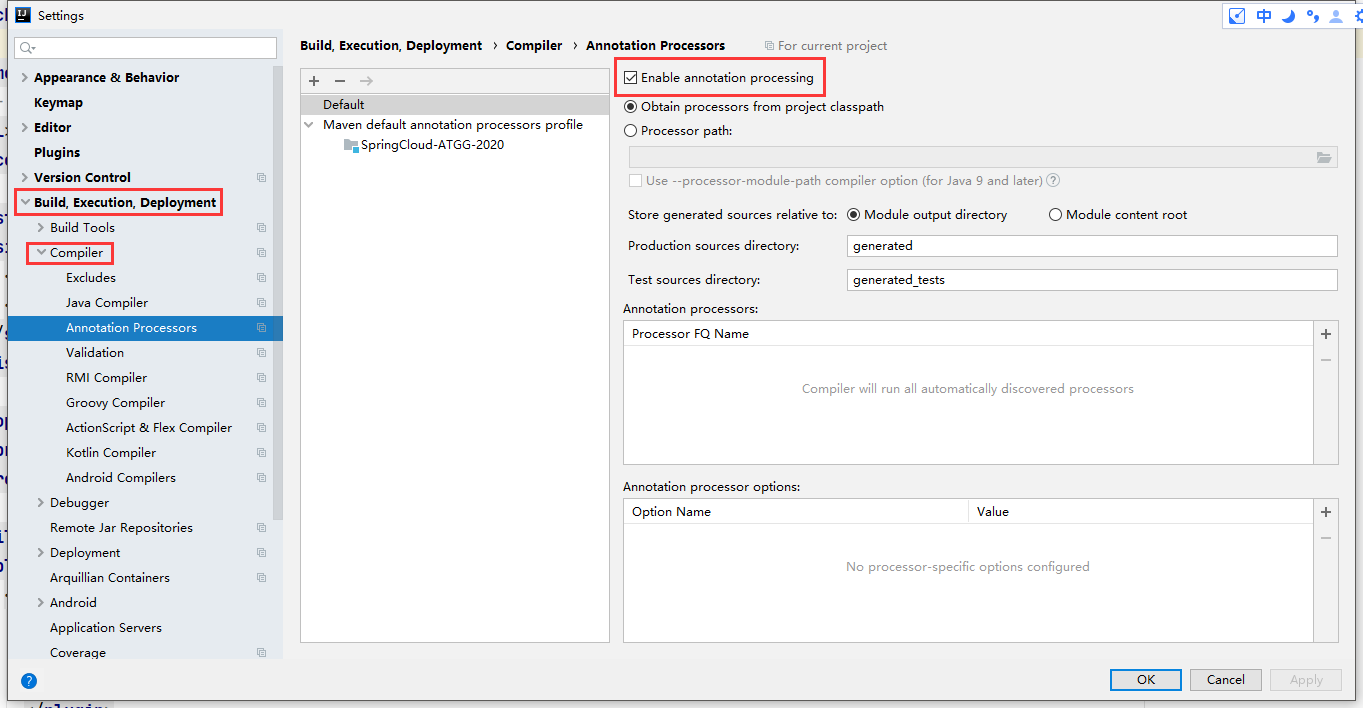This screenshot has width=1363, height=708.
Task: Expand the Appearance & Behavior section
Action: tap(25, 78)
